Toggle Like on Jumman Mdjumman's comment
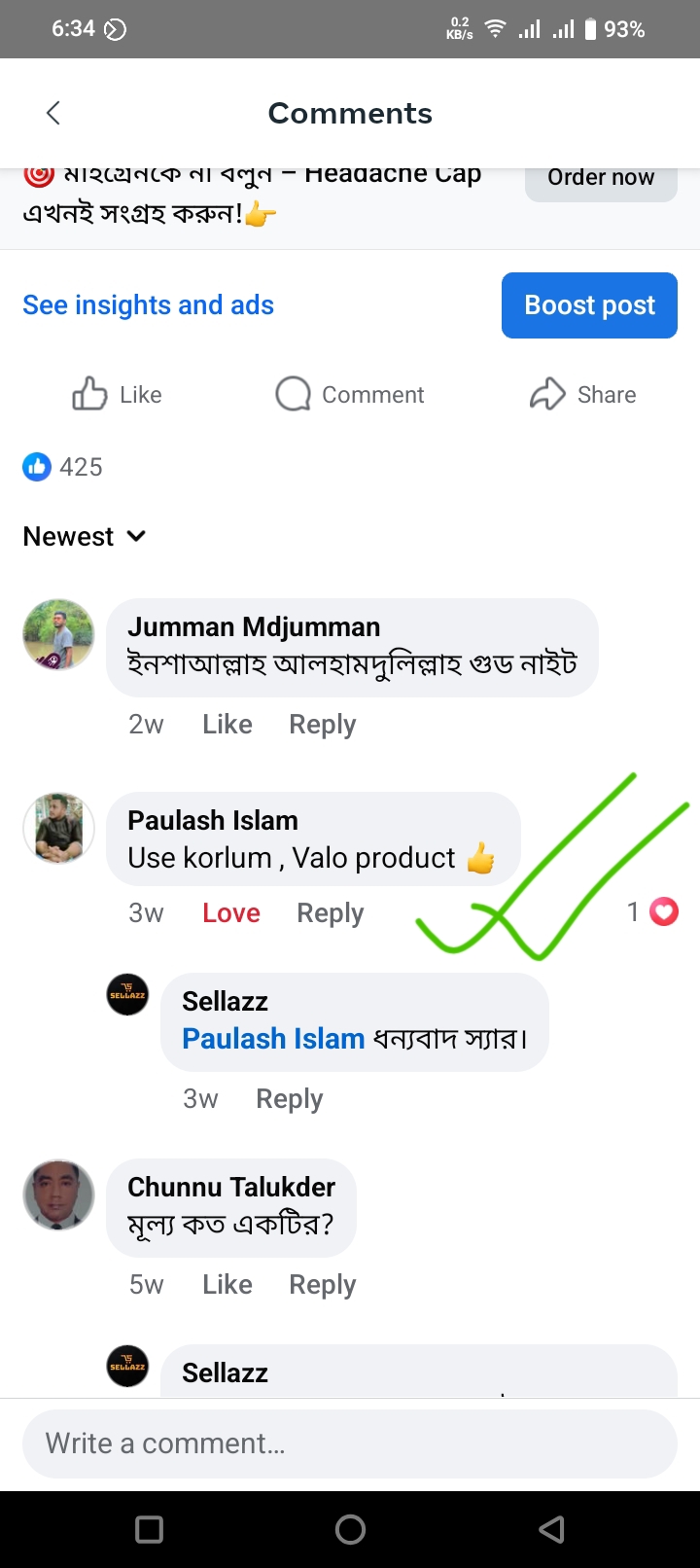This screenshot has height=1568, width=700. (227, 724)
